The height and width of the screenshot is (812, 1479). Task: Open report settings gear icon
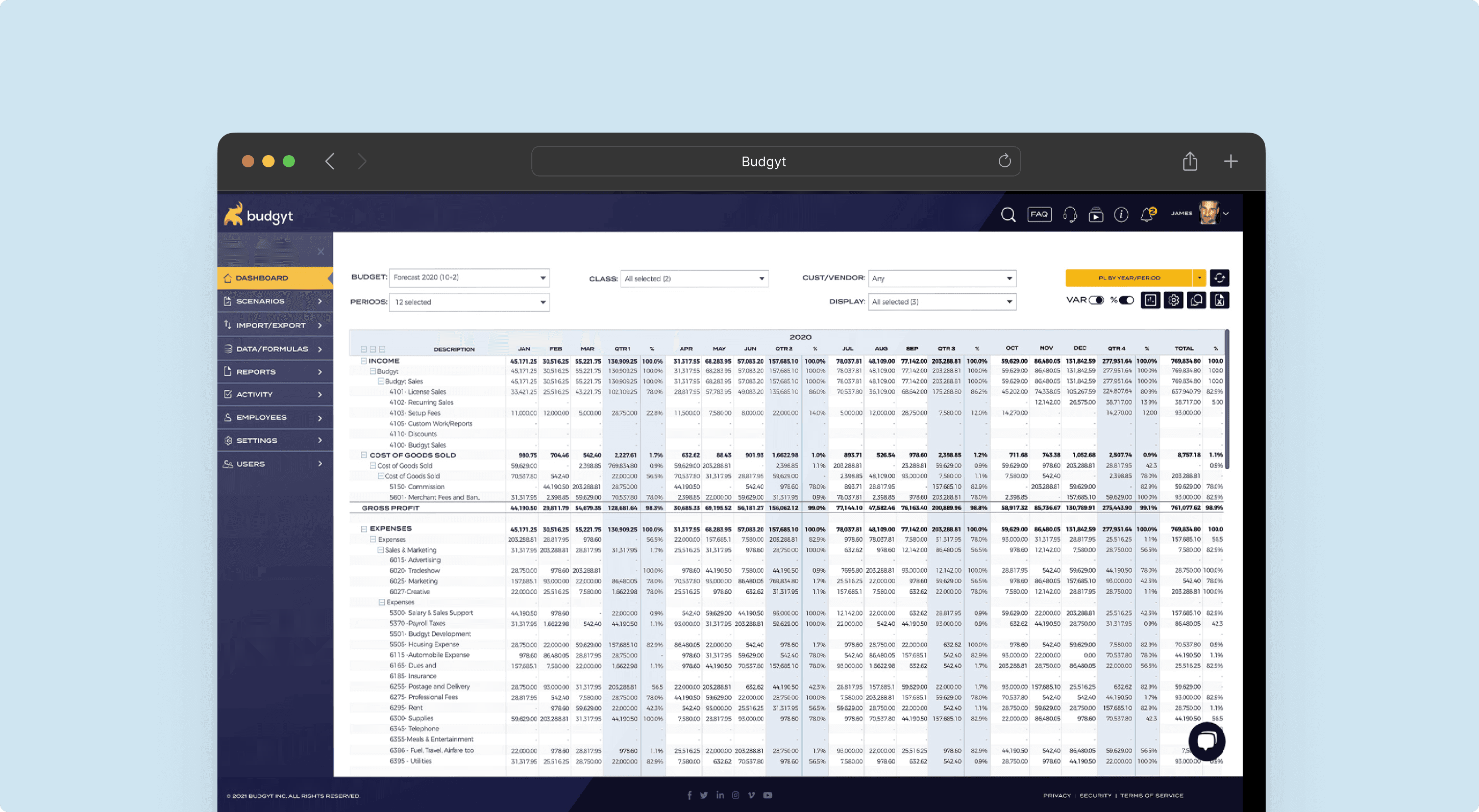(x=1173, y=300)
